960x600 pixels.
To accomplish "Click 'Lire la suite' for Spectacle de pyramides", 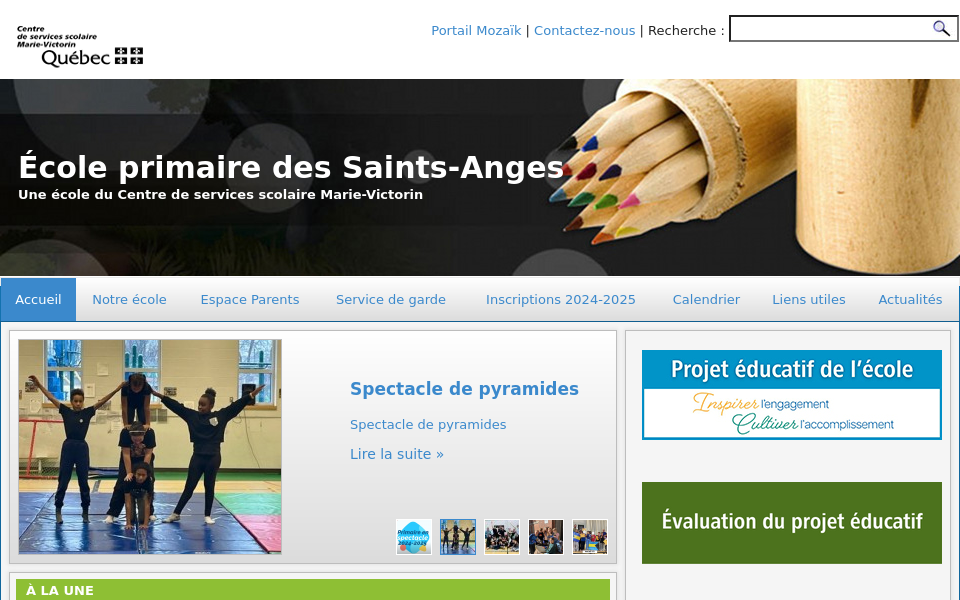I will 396,454.
